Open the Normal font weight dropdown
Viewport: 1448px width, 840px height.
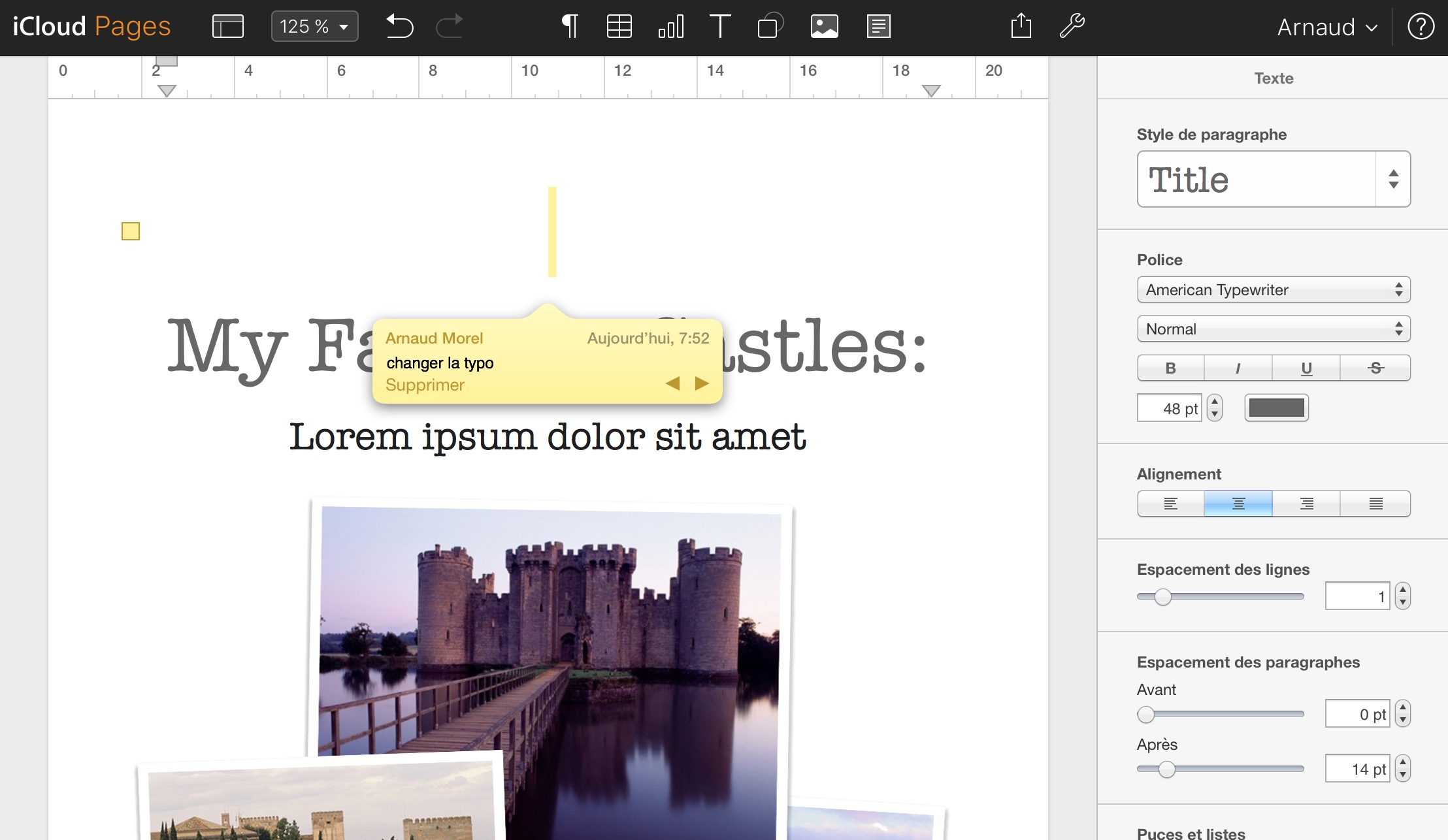[1274, 329]
